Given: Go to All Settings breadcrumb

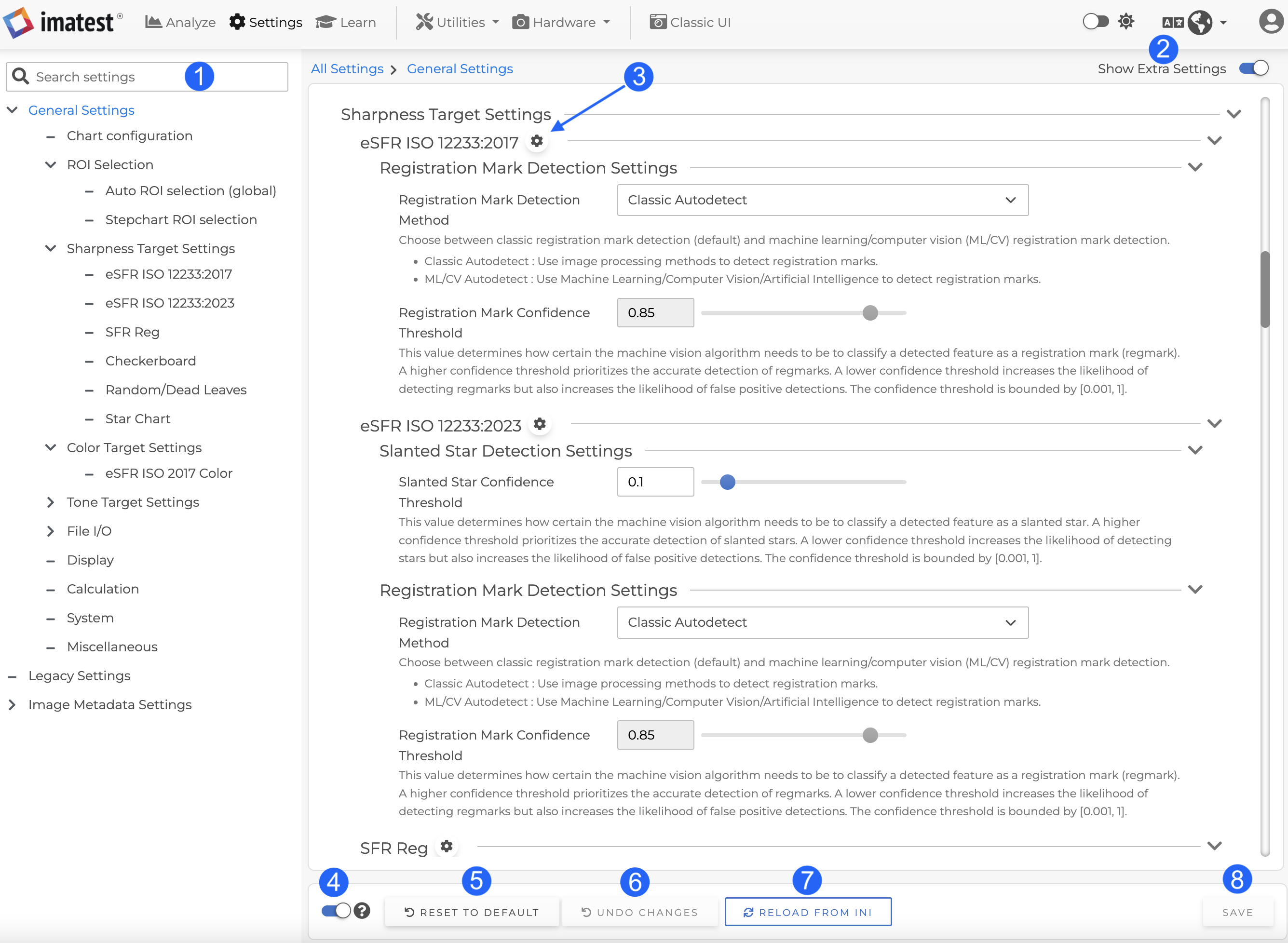Looking at the screenshot, I should tap(347, 68).
